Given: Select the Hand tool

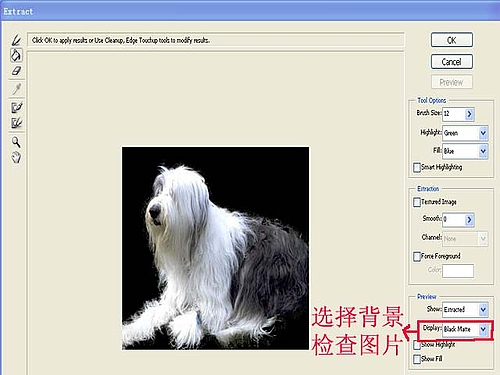Looking at the screenshot, I should pos(16,157).
